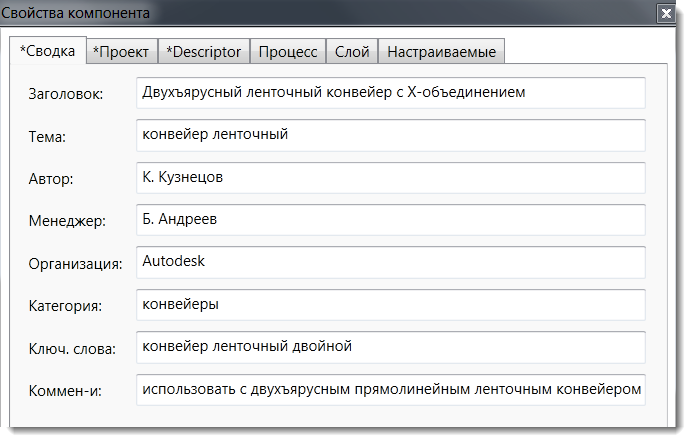This screenshot has width=691, height=442.
Task: Click the Организация: label text
Action: (x=75, y=264)
